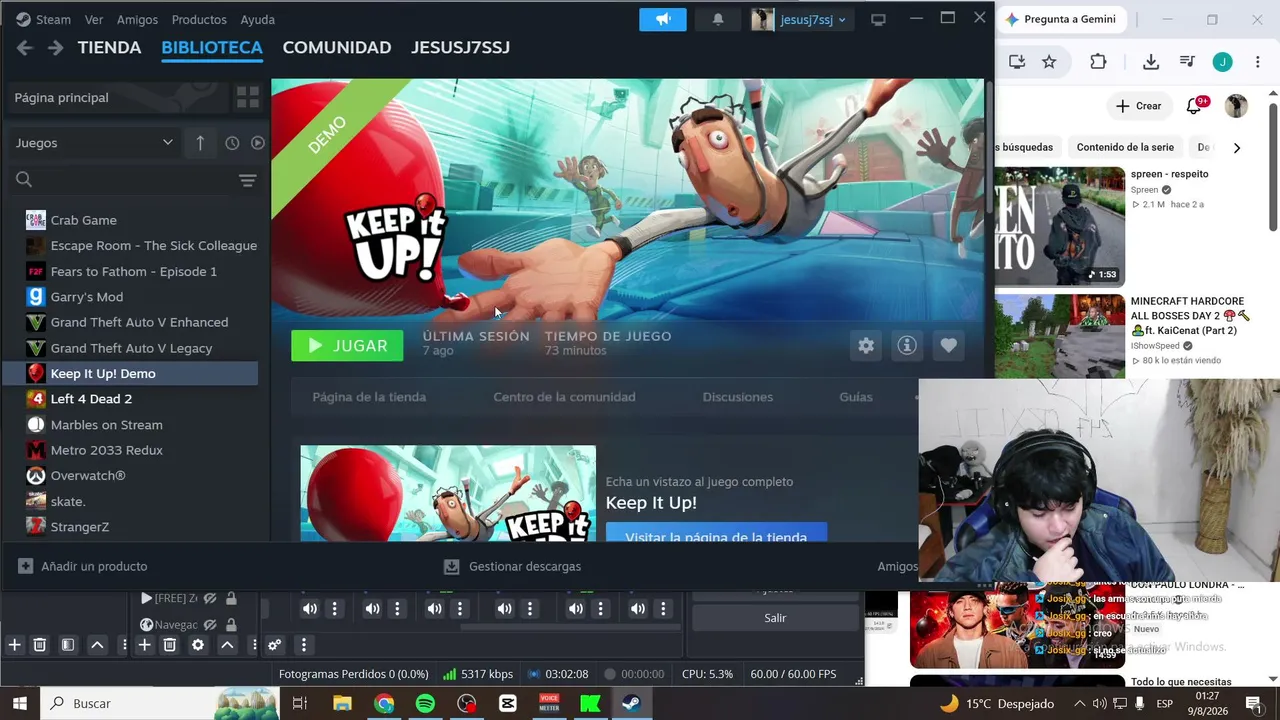Screen dimensions: 1280x720
Task: Mute the last OBS audio mixer channel
Action: click(x=638, y=609)
